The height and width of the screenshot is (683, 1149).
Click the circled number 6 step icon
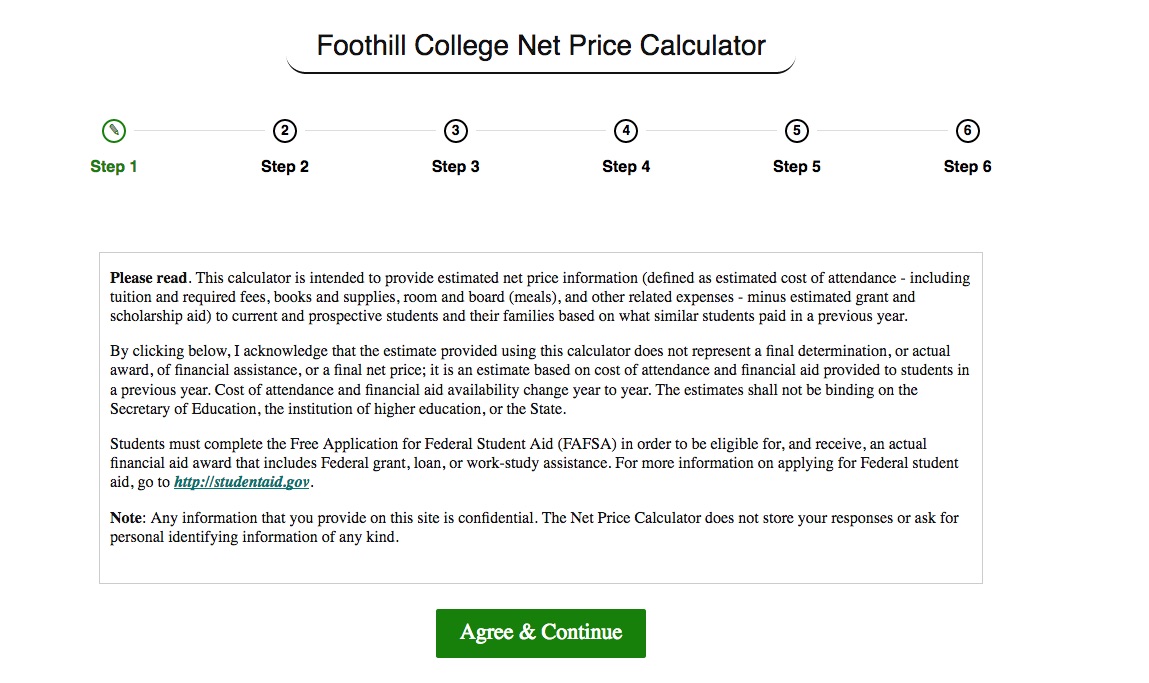[967, 131]
